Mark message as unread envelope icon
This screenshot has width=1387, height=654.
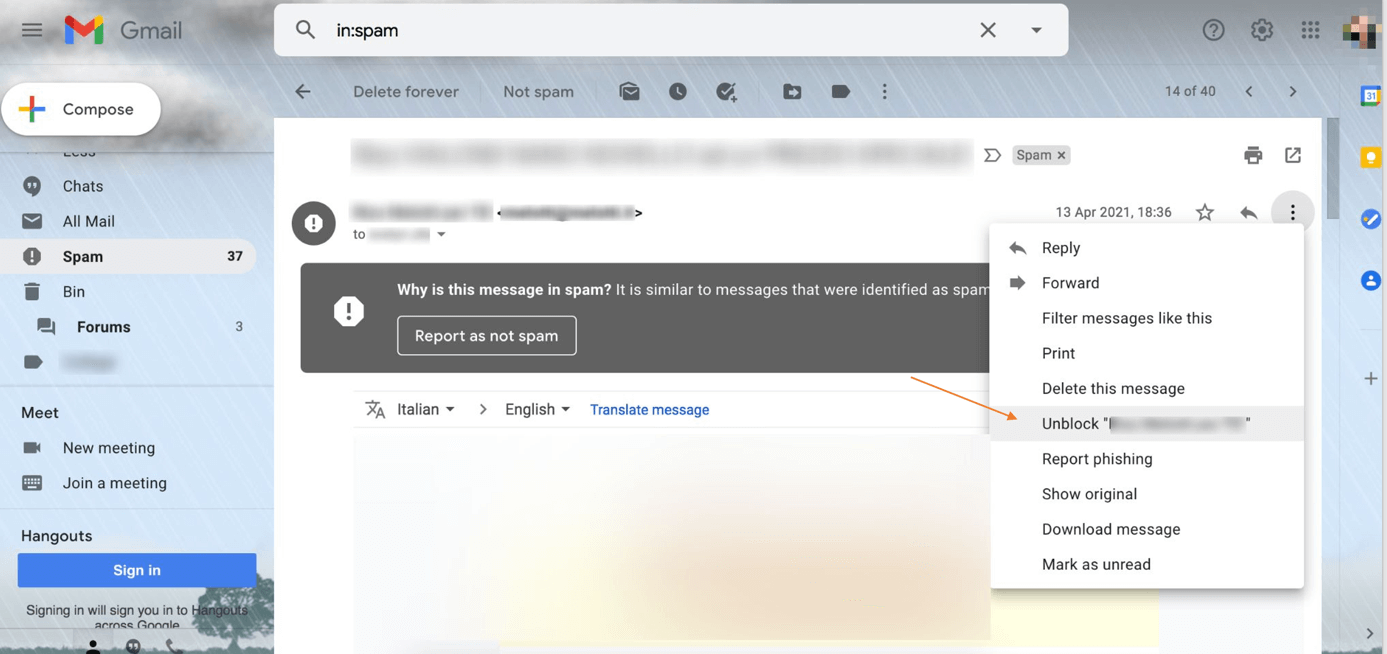[x=629, y=91]
